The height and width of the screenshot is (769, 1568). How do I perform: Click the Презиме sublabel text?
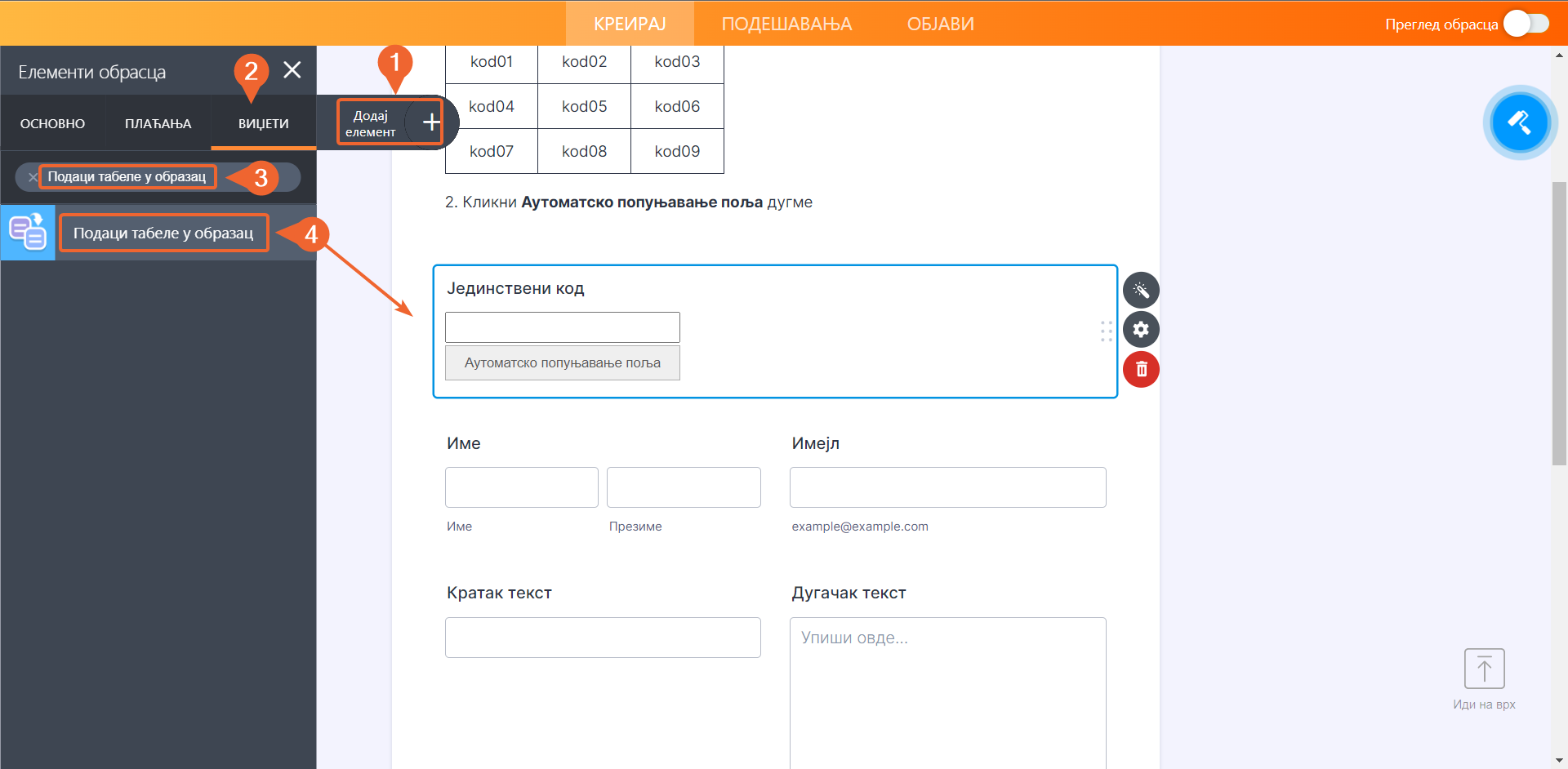point(635,527)
